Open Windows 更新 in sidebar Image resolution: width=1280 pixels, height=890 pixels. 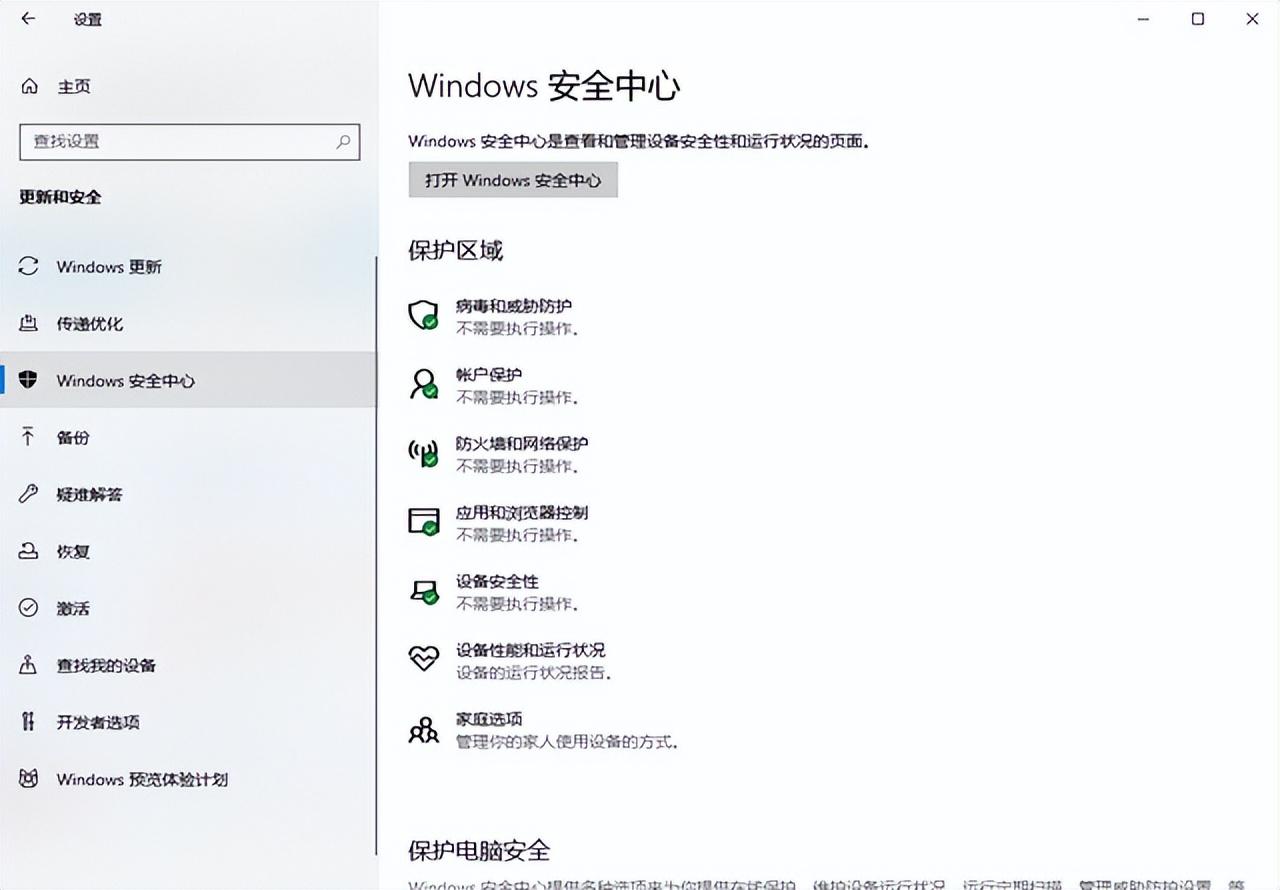click(x=188, y=266)
